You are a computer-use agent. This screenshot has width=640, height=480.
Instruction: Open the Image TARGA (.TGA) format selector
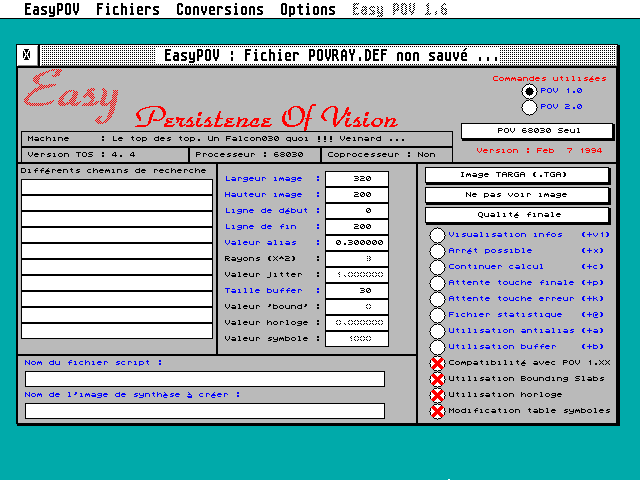[x=517, y=175]
